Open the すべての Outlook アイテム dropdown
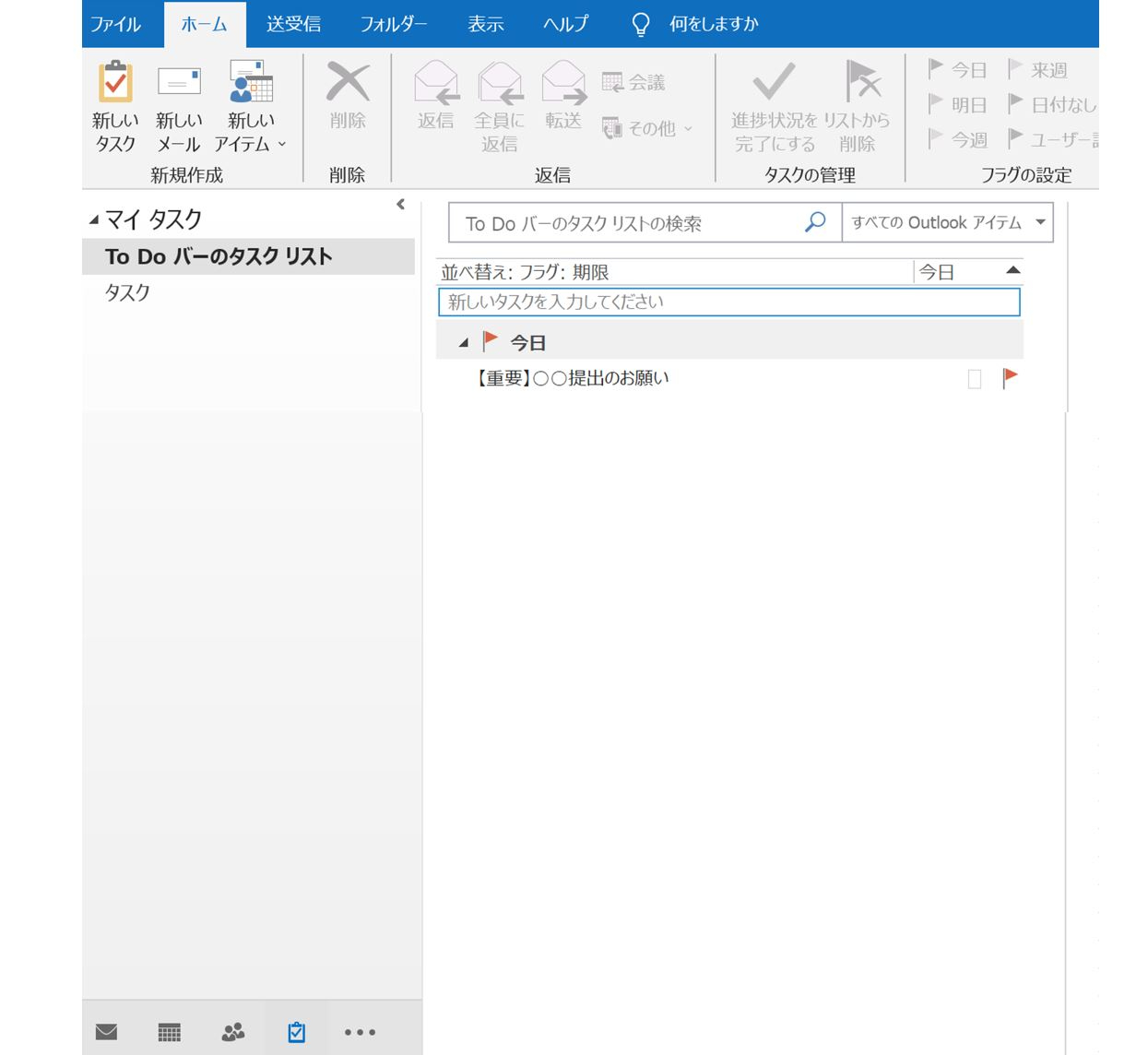 tap(947, 222)
